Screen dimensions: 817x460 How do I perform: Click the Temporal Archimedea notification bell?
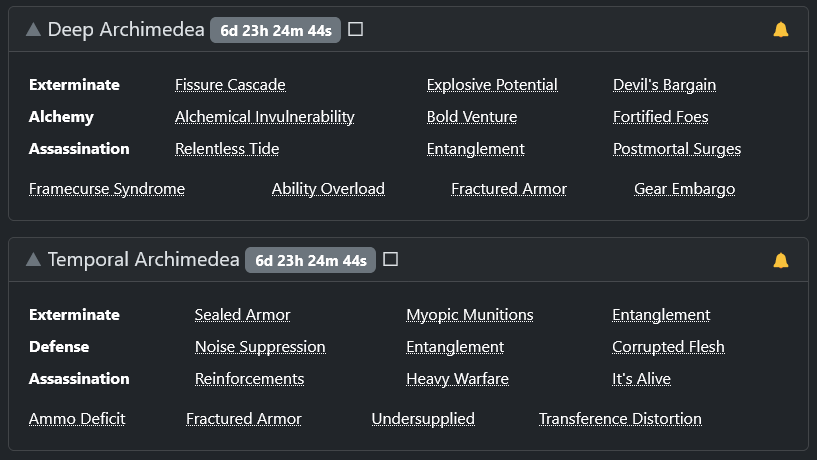[x=781, y=260]
